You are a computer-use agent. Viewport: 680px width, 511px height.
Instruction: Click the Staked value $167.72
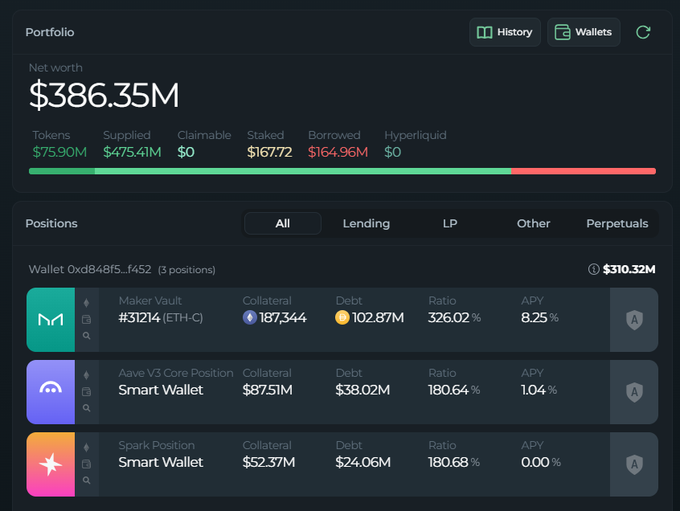point(269,152)
